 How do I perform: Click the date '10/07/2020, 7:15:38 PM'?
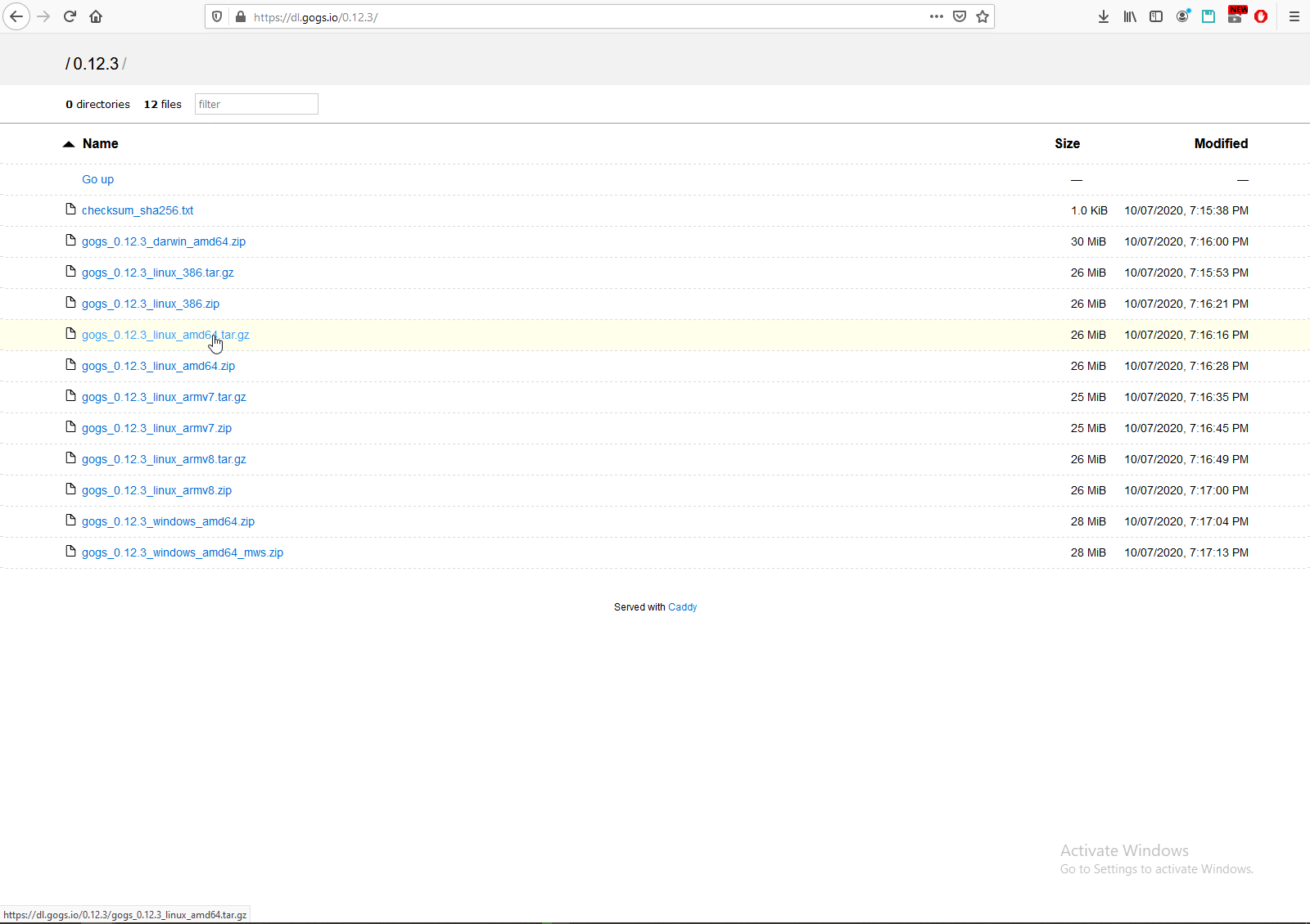tap(1186, 210)
